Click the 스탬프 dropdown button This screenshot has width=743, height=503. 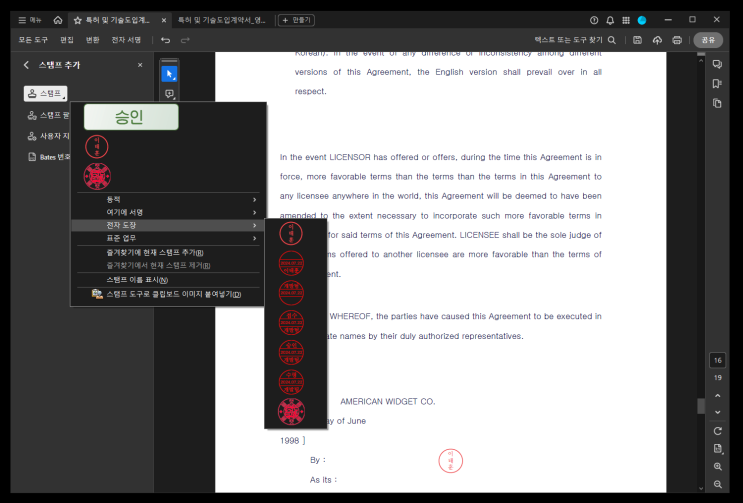pos(45,93)
